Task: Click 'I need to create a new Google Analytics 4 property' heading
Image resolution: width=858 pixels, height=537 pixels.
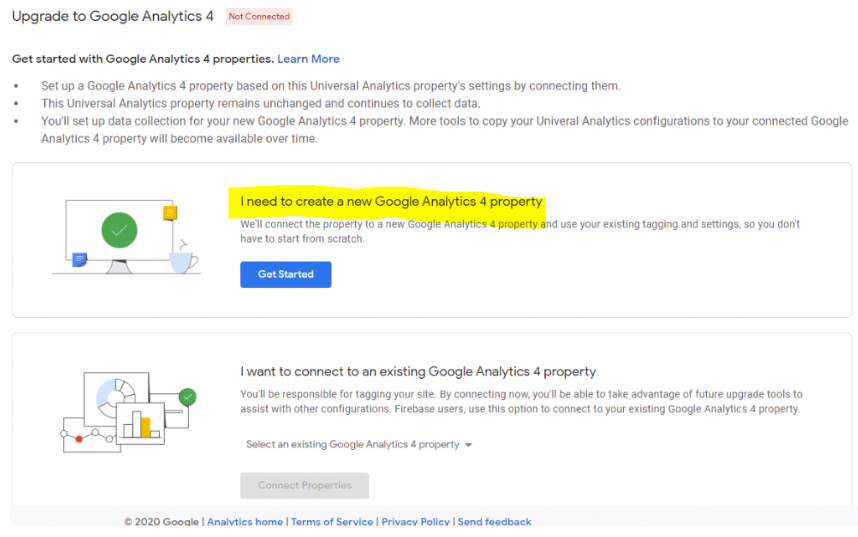Action: (391, 201)
